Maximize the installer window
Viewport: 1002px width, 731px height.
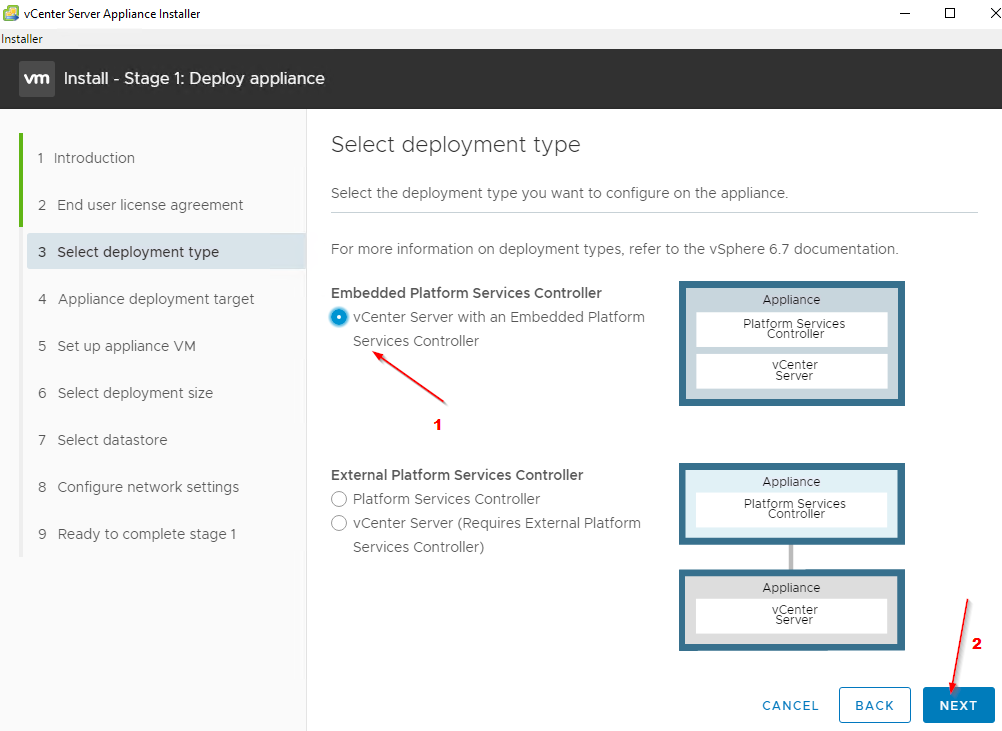(950, 13)
